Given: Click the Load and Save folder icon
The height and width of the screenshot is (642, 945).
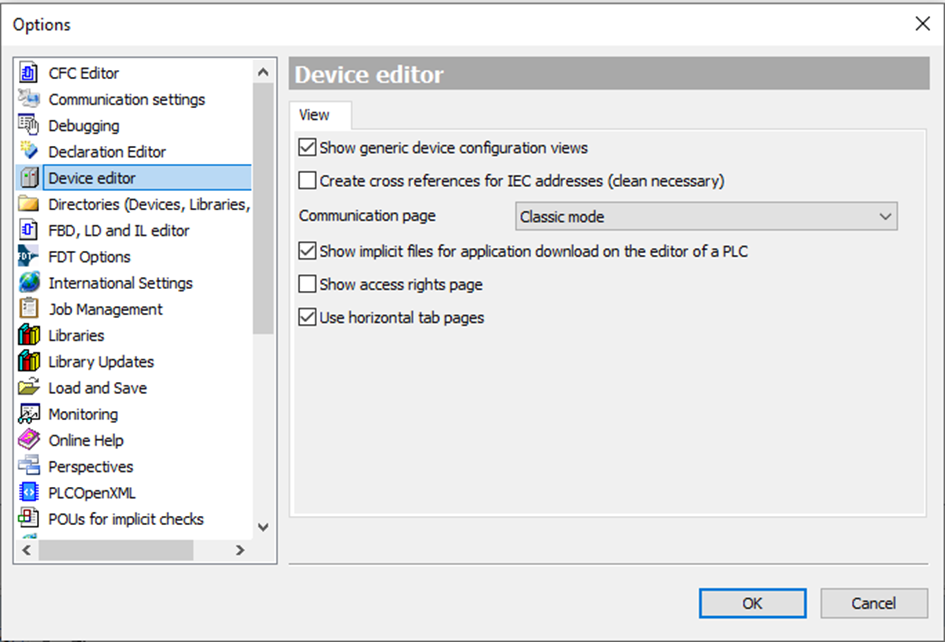Looking at the screenshot, I should click(28, 387).
